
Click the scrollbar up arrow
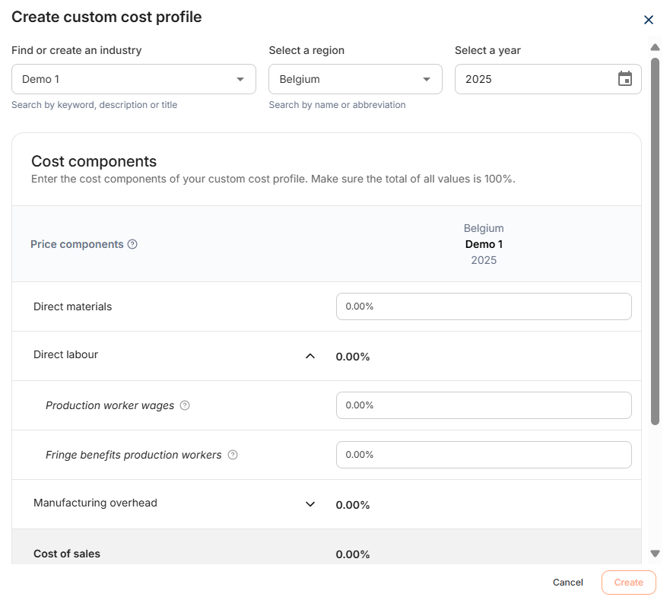[655, 47]
